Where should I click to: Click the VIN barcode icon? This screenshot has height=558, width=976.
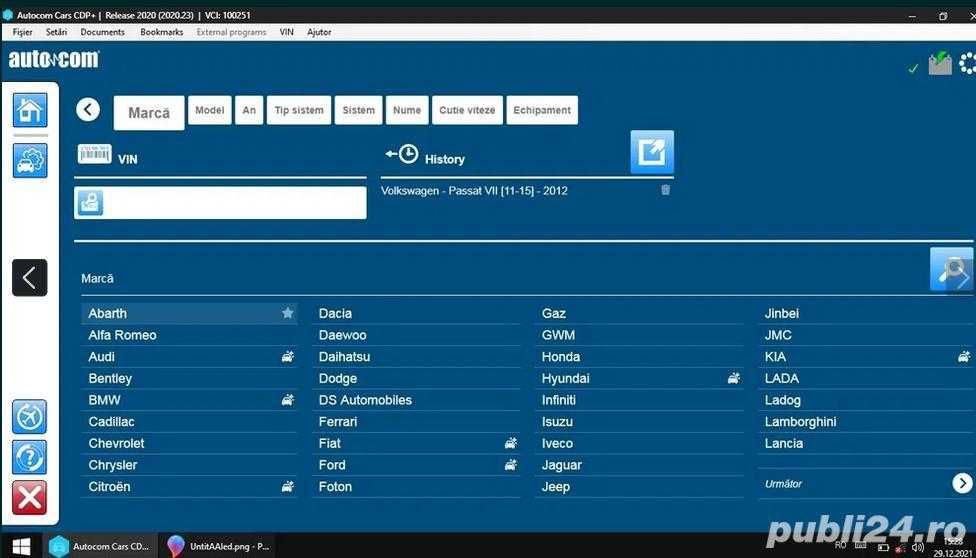point(95,154)
